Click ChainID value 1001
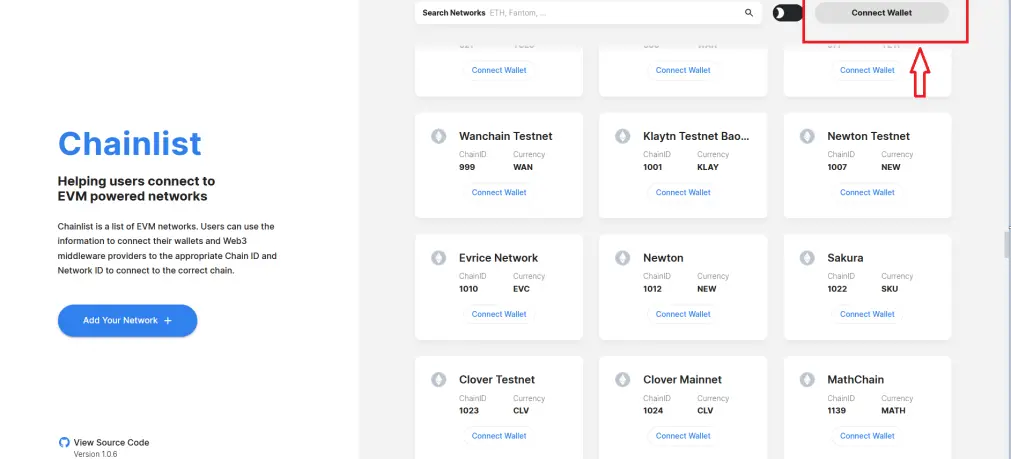 653,167
